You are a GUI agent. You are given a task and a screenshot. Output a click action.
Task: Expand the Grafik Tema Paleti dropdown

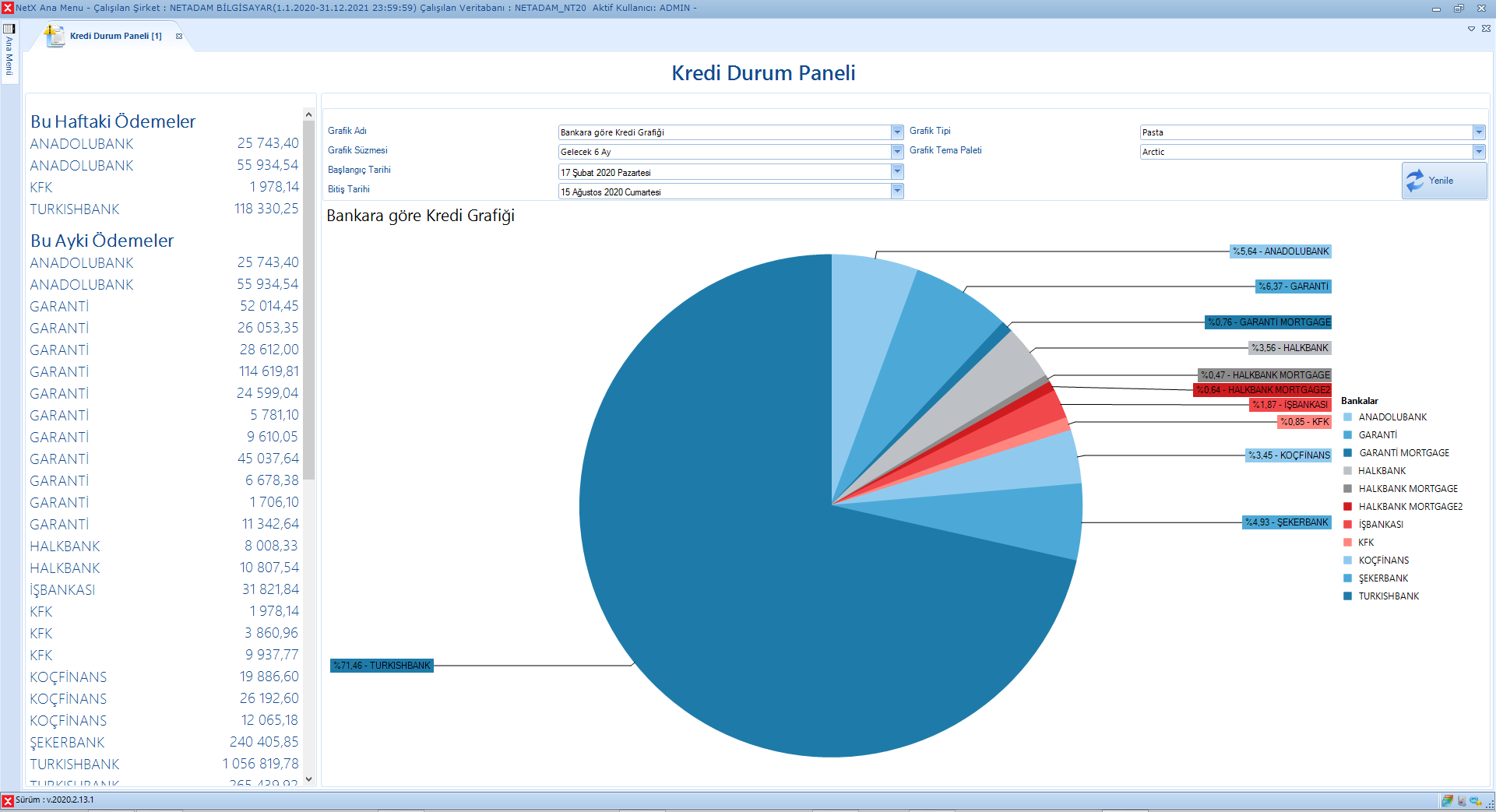click(x=1479, y=152)
